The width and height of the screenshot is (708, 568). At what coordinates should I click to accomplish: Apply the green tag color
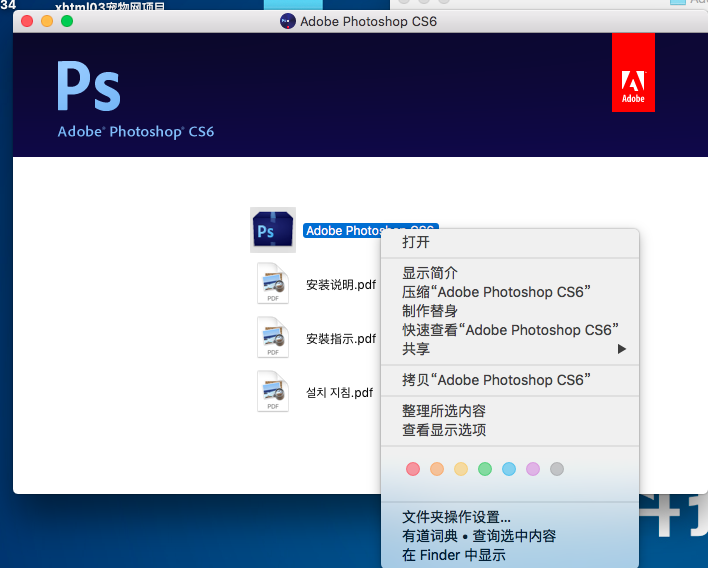tap(485, 469)
